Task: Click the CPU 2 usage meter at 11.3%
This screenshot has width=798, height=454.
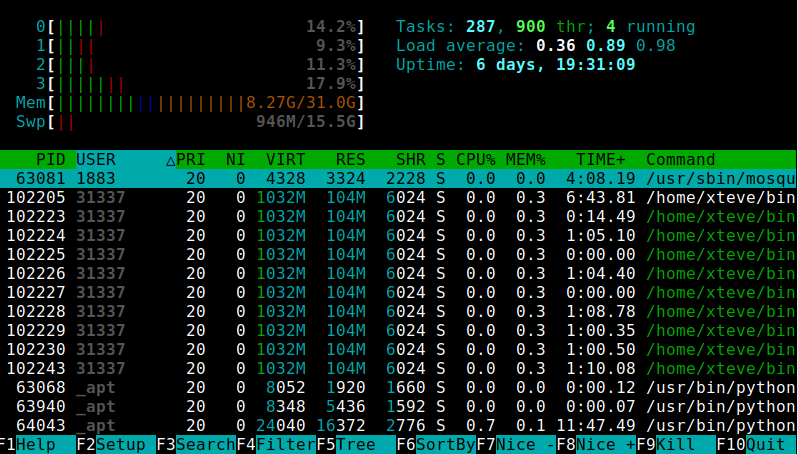Action: pos(200,65)
